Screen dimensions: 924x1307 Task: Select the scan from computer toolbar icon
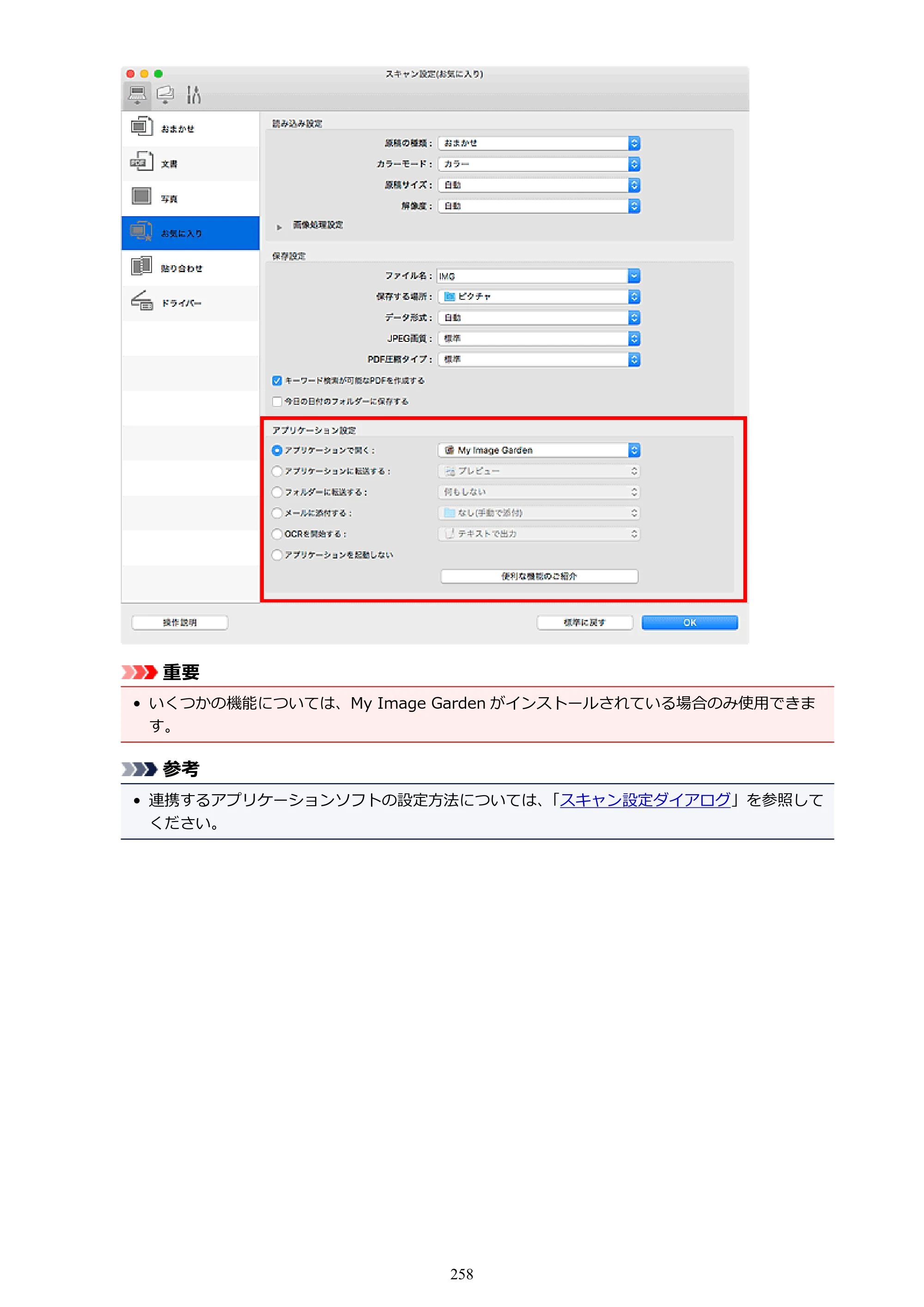(x=137, y=95)
